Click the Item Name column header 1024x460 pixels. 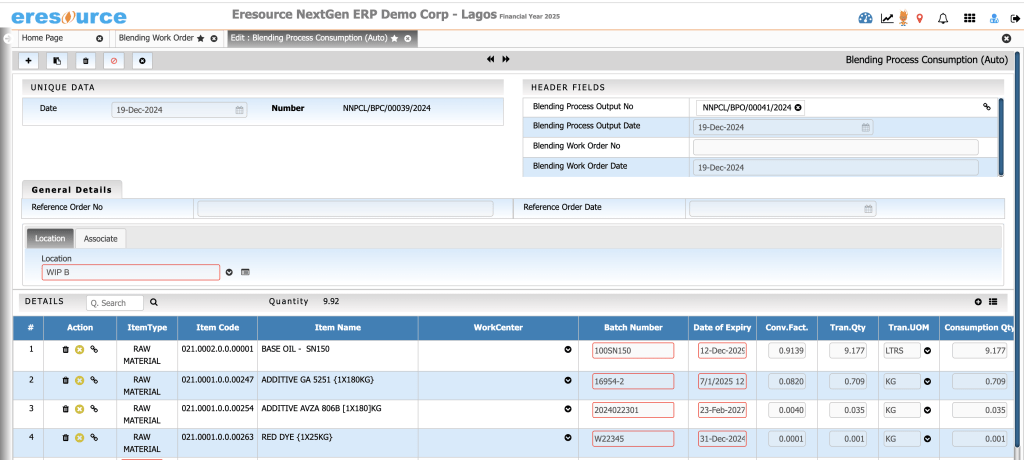pos(338,327)
